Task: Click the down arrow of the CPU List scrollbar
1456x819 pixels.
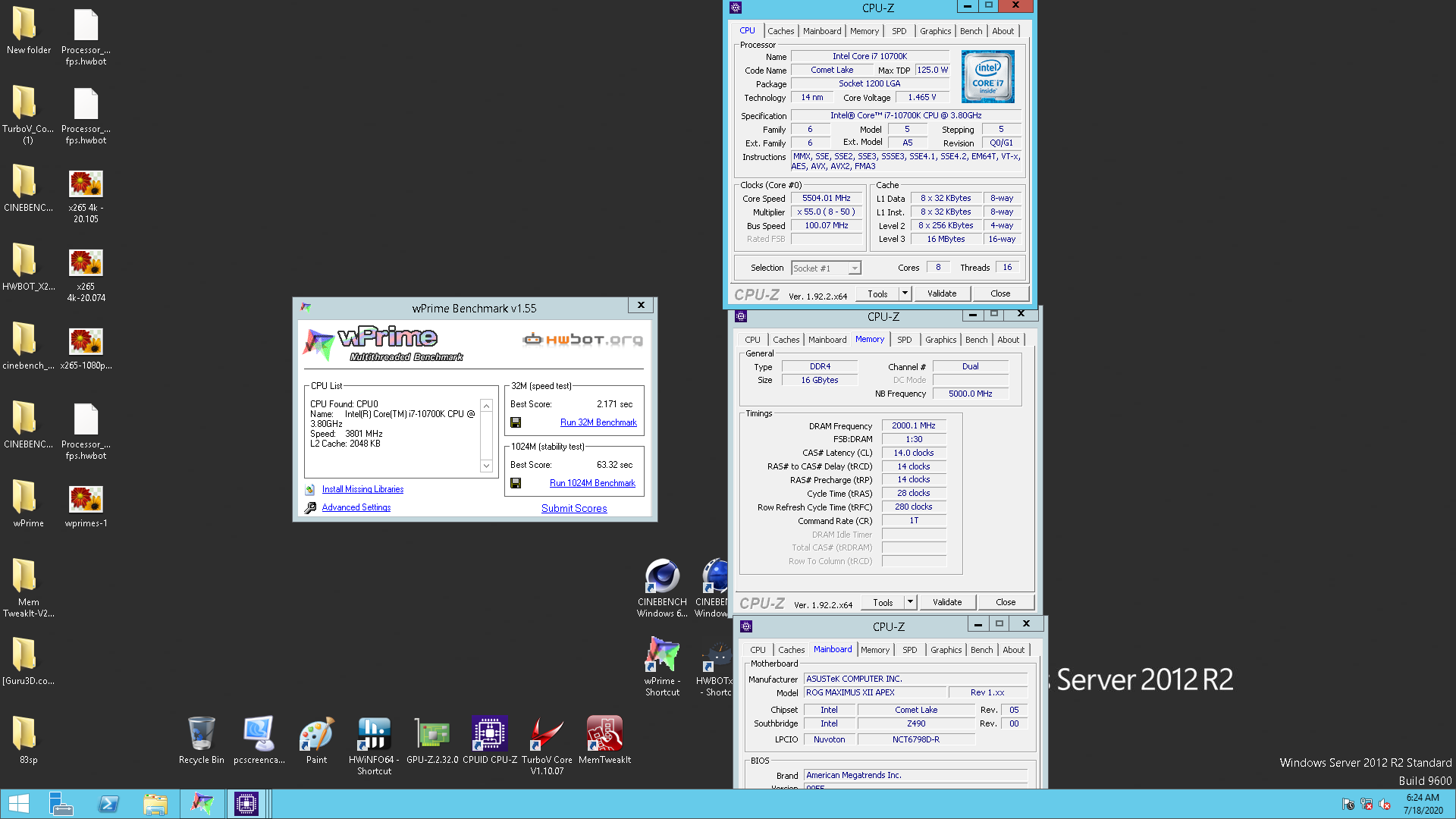Action: tap(486, 466)
